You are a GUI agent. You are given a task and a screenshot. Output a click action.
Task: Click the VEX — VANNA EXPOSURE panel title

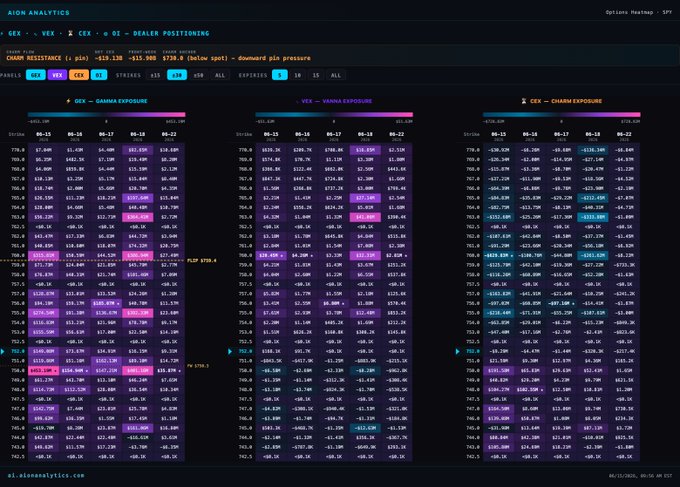point(337,101)
